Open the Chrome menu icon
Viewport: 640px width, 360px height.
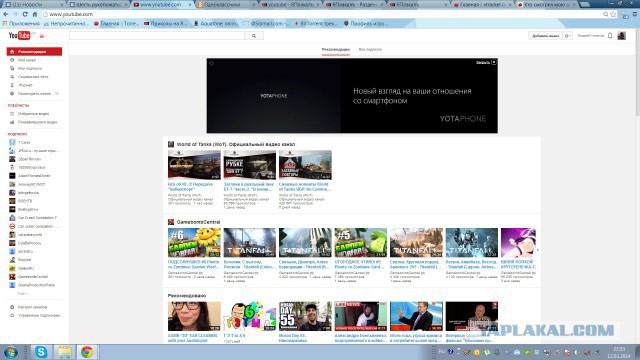pyautogui.click(x=635, y=14)
